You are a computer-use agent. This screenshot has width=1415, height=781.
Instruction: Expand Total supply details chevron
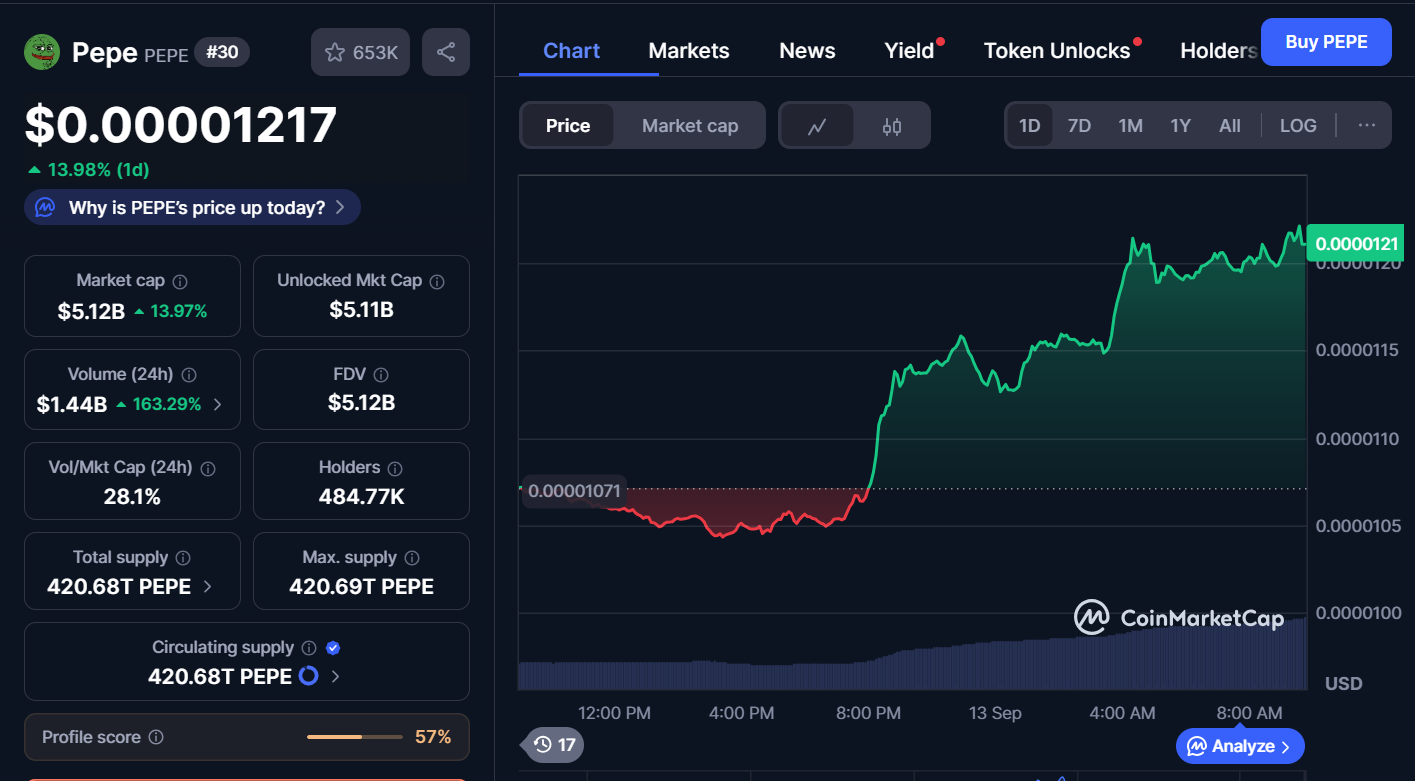tap(208, 587)
